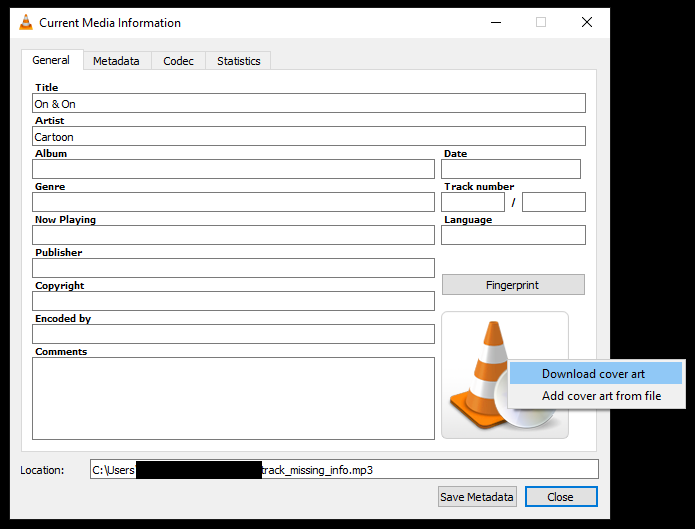Screen dimensions: 695x529
Task: Open the Codec tab
Action: tap(179, 61)
